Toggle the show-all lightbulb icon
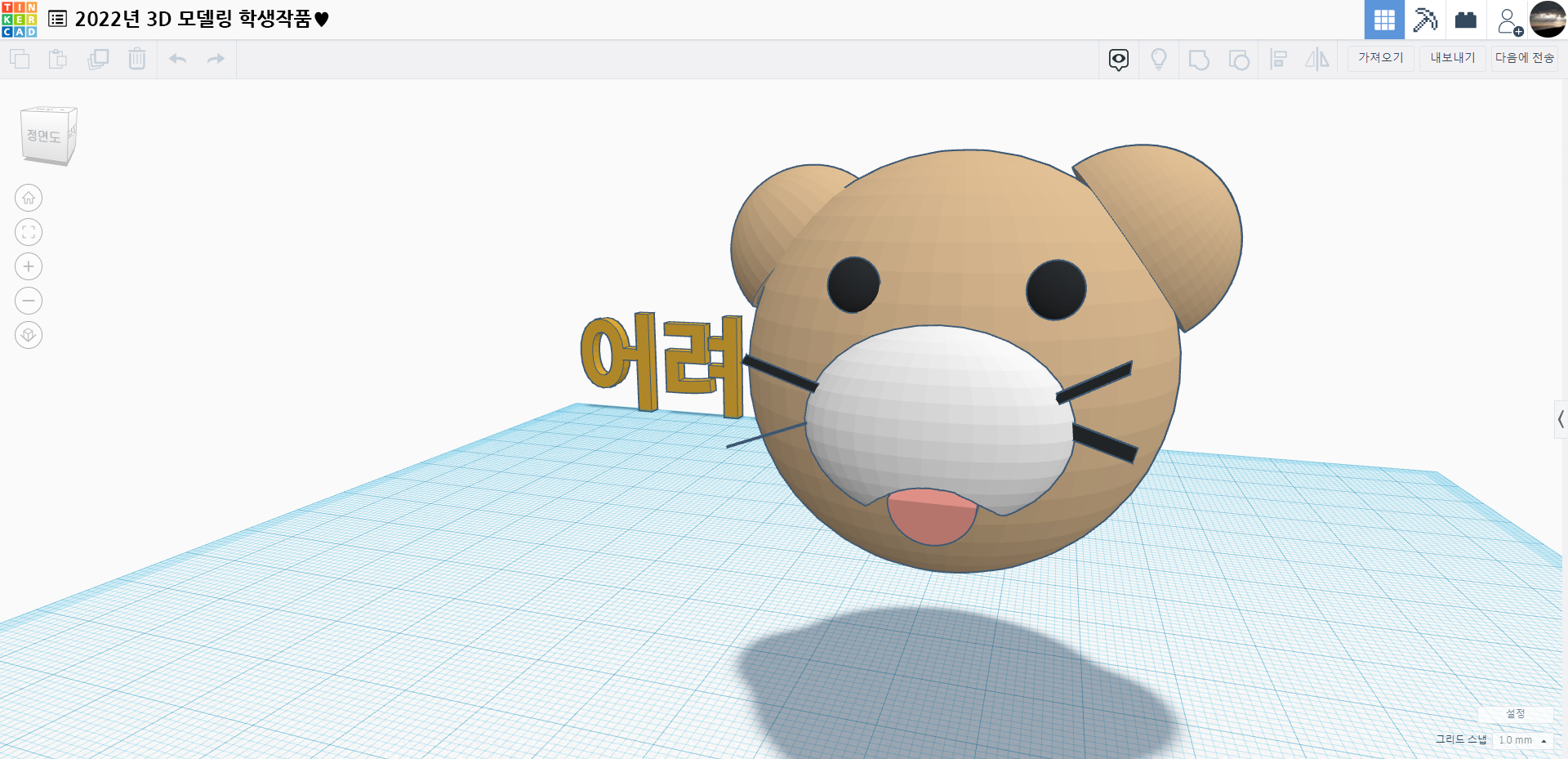Image resolution: width=1568 pixels, height=759 pixels. (1159, 59)
